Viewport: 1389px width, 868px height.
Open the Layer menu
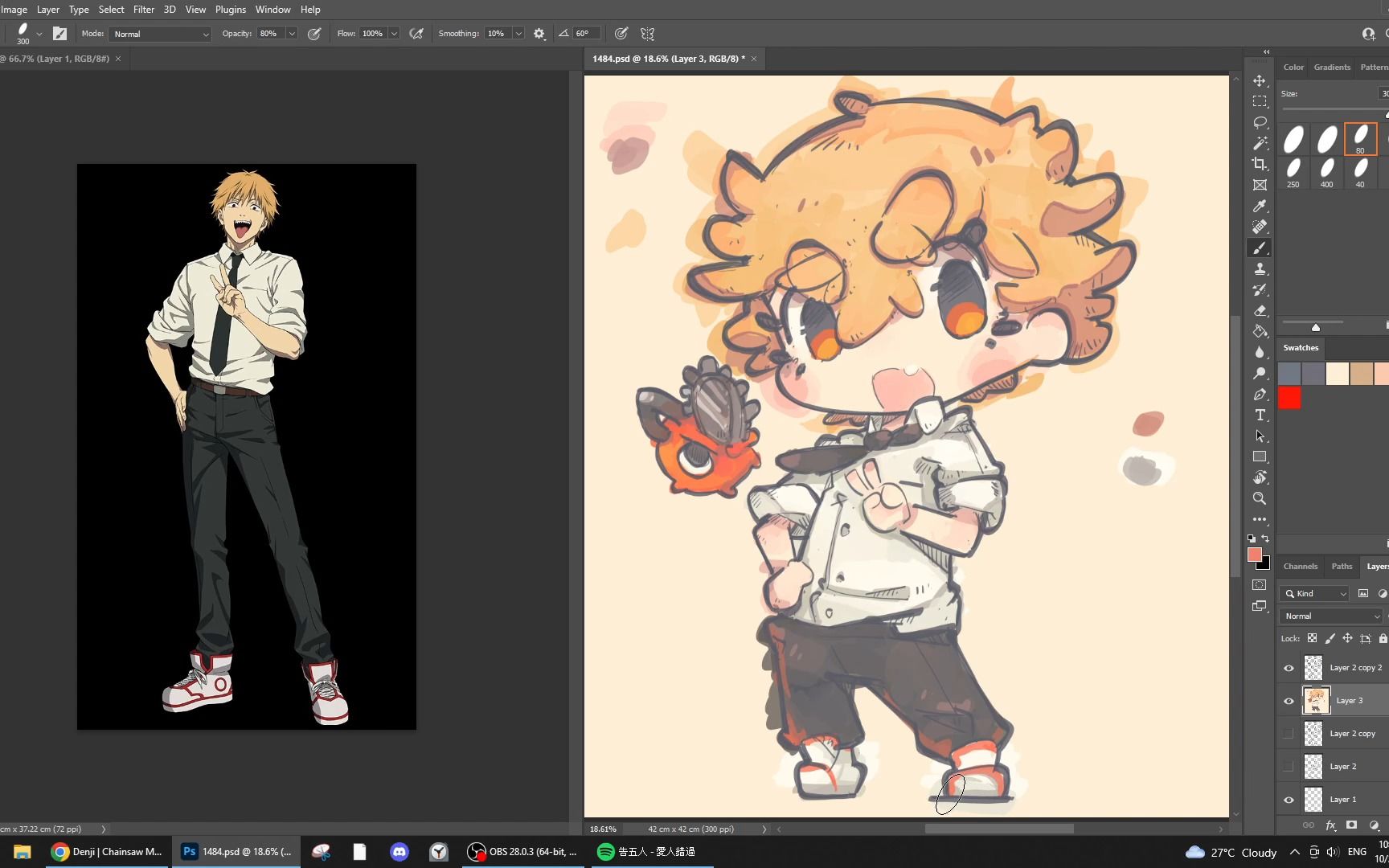pos(48,9)
